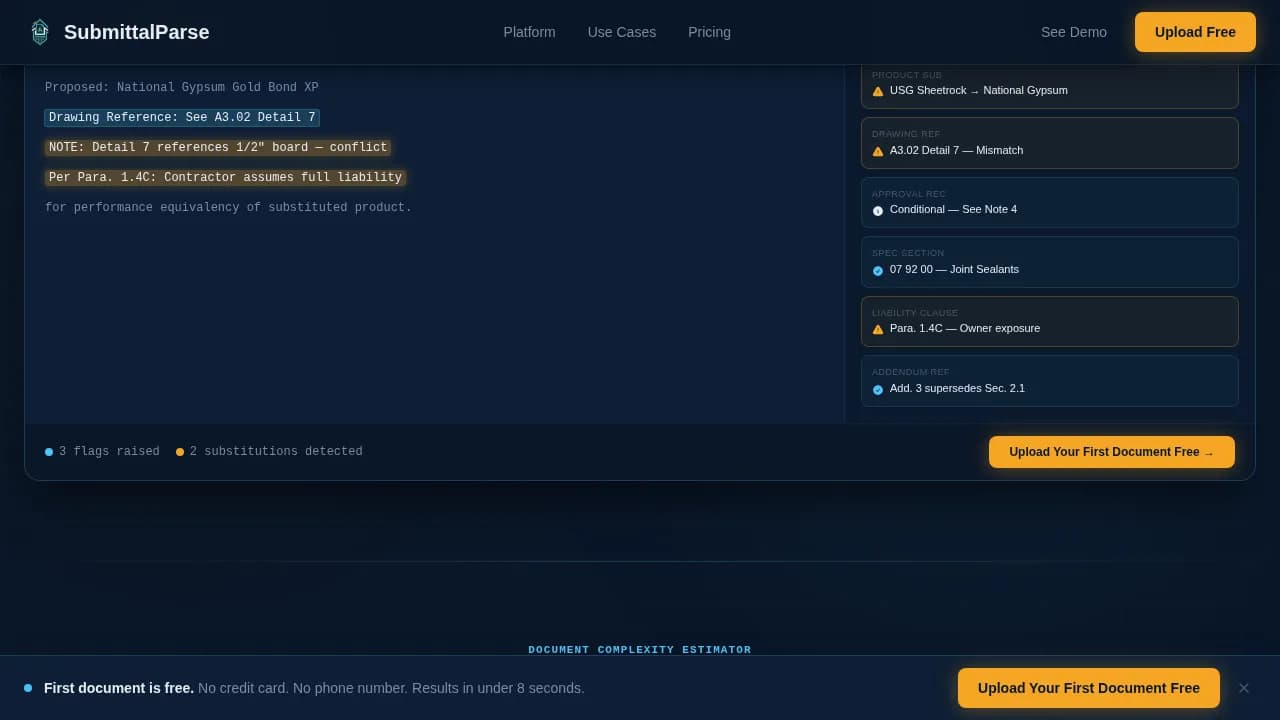The image size is (1280, 720).
Task: Select the Liability Clause card
Action: pos(1050,322)
